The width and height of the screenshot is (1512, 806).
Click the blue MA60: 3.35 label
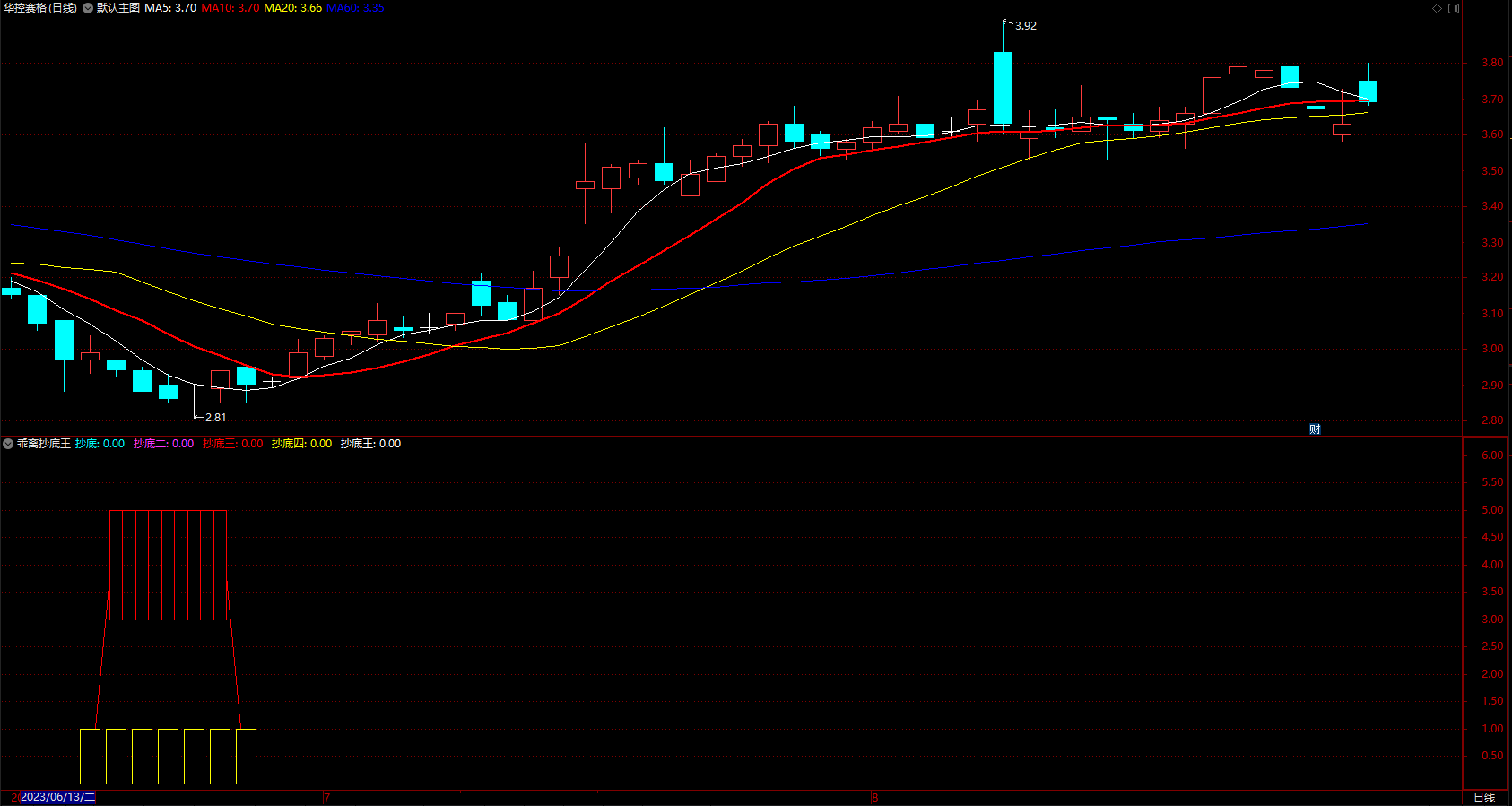point(355,8)
